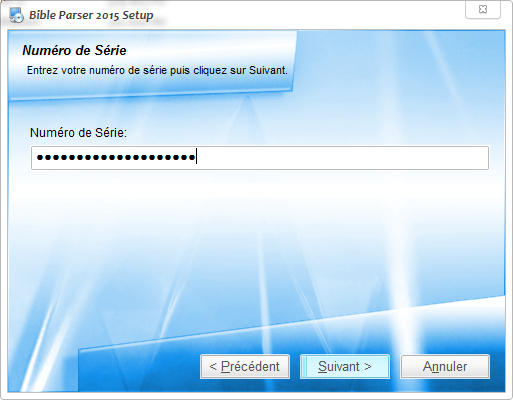Click the installer disc icon in title bar
The width and height of the screenshot is (513, 400).
[x=16, y=15]
